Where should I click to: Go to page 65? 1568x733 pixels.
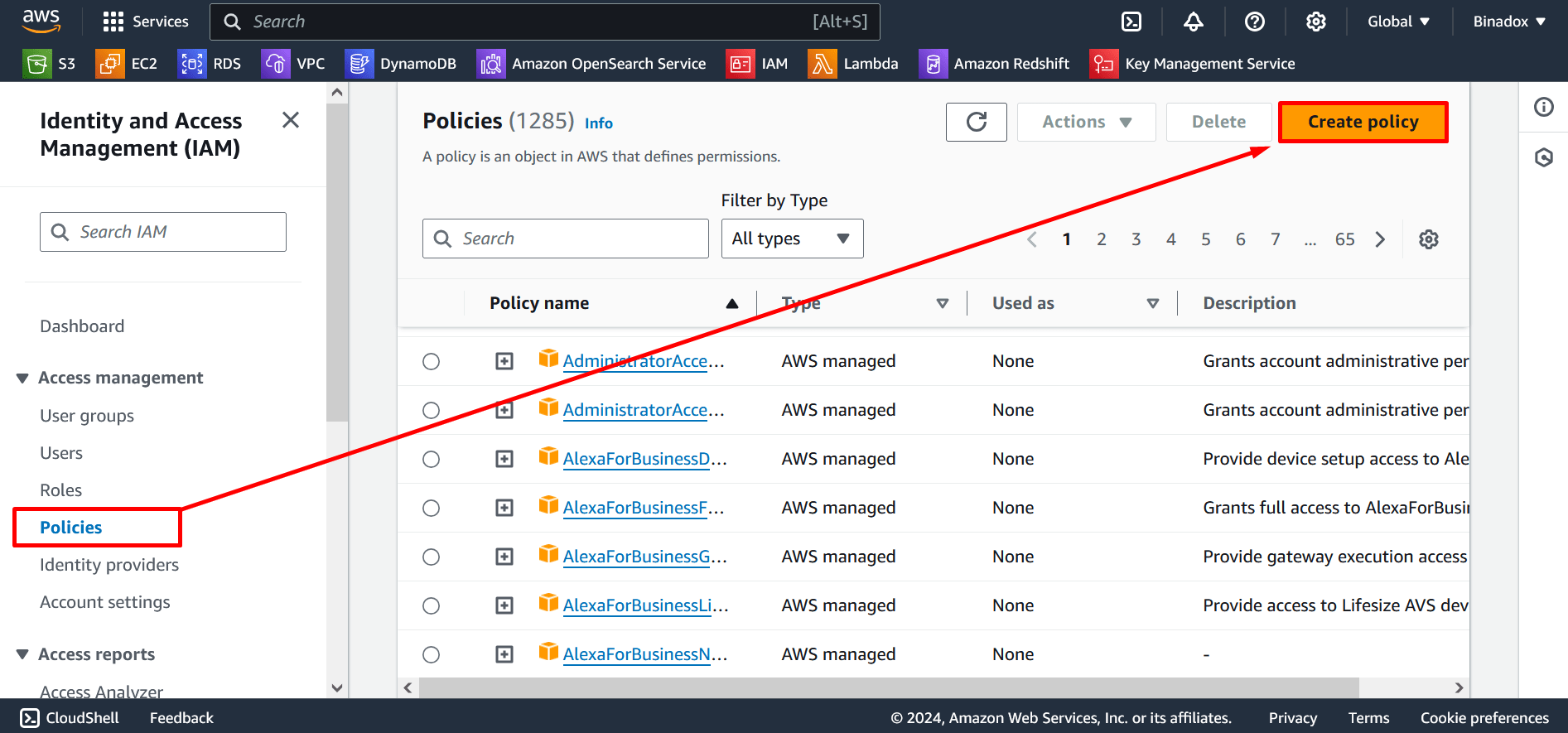pyautogui.click(x=1345, y=239)
